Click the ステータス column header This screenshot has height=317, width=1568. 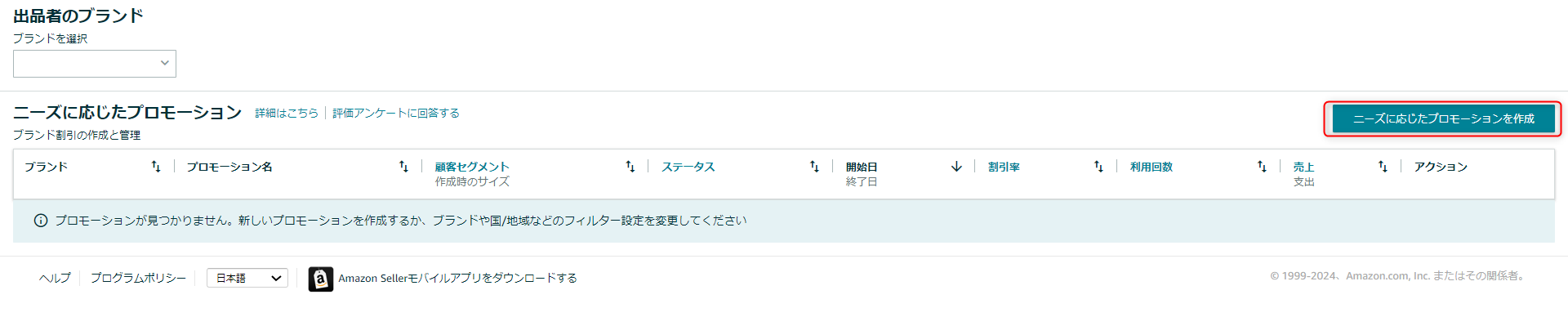(688, 167)
